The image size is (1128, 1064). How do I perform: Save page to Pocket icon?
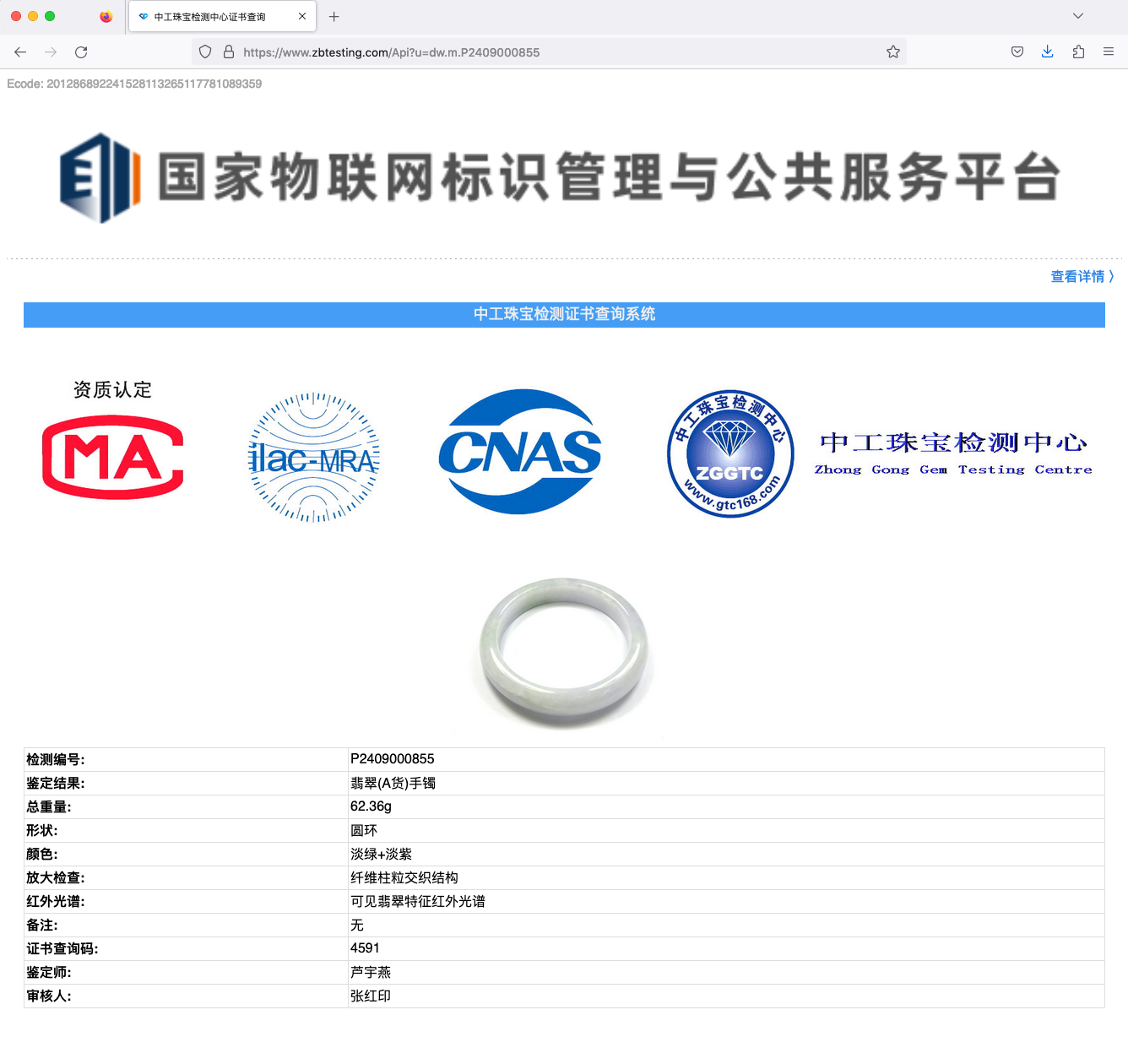coord(1017,52)
